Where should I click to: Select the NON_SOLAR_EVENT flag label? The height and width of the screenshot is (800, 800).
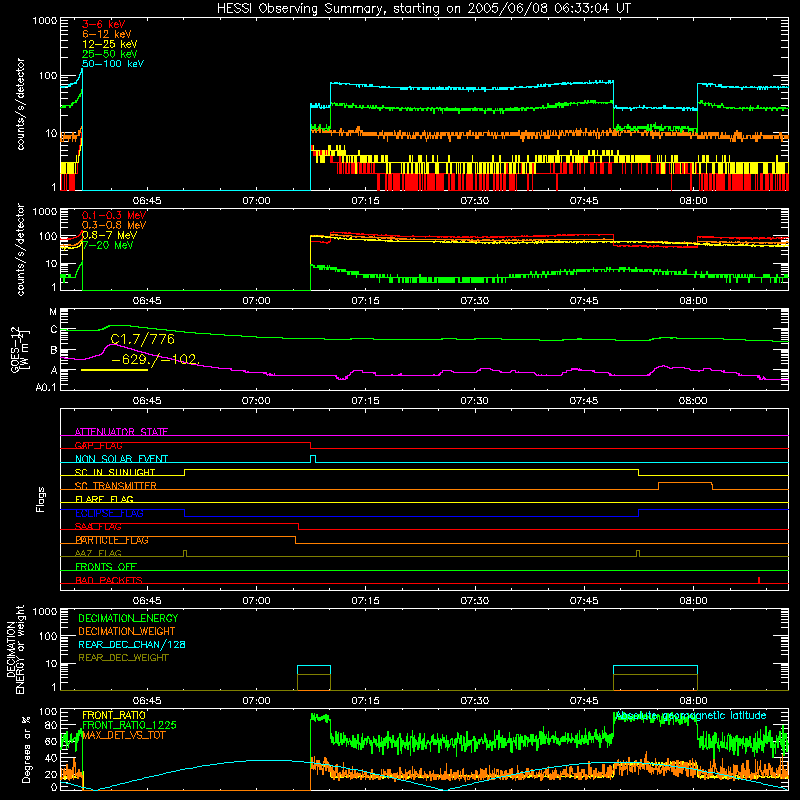click(x=121, y=459)
